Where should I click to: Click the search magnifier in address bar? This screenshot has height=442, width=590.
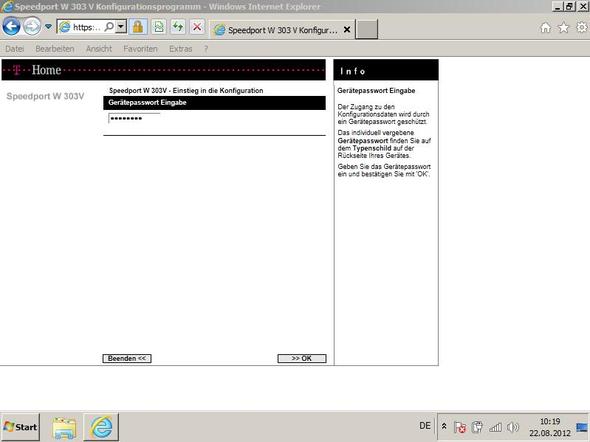(109, 27)
